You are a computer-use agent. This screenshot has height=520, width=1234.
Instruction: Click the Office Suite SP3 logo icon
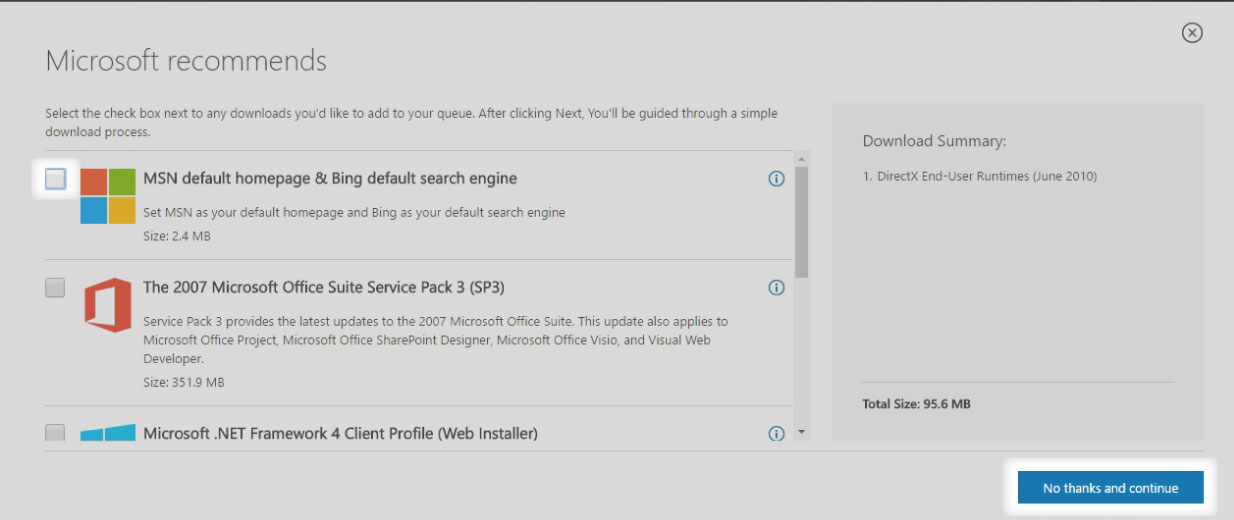tap(108, 305)
